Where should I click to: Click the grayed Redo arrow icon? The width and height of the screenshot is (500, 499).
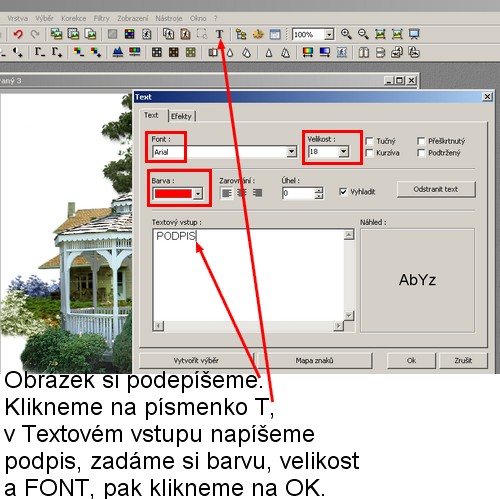point(35,34)
